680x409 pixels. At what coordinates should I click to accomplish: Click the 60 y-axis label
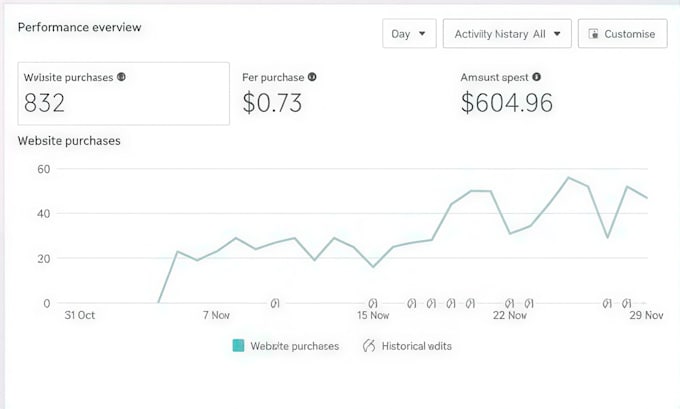tap(44, 169)
